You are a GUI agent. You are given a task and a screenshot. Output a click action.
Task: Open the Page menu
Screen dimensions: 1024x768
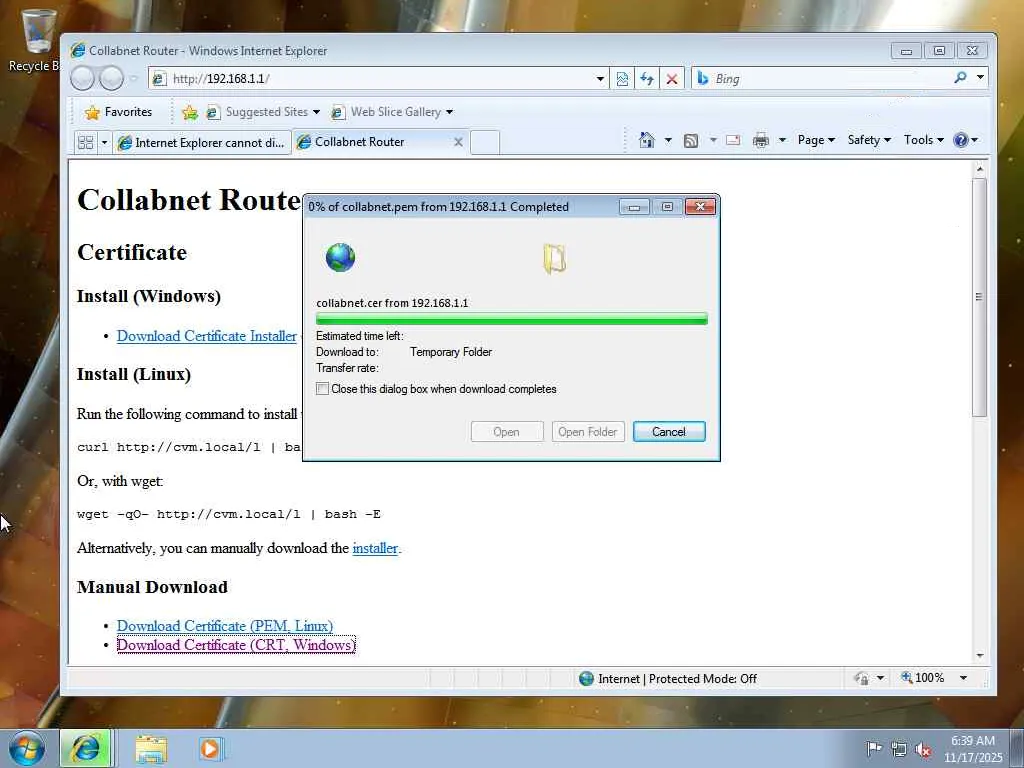pyautogui.click(x=816, y=140)
